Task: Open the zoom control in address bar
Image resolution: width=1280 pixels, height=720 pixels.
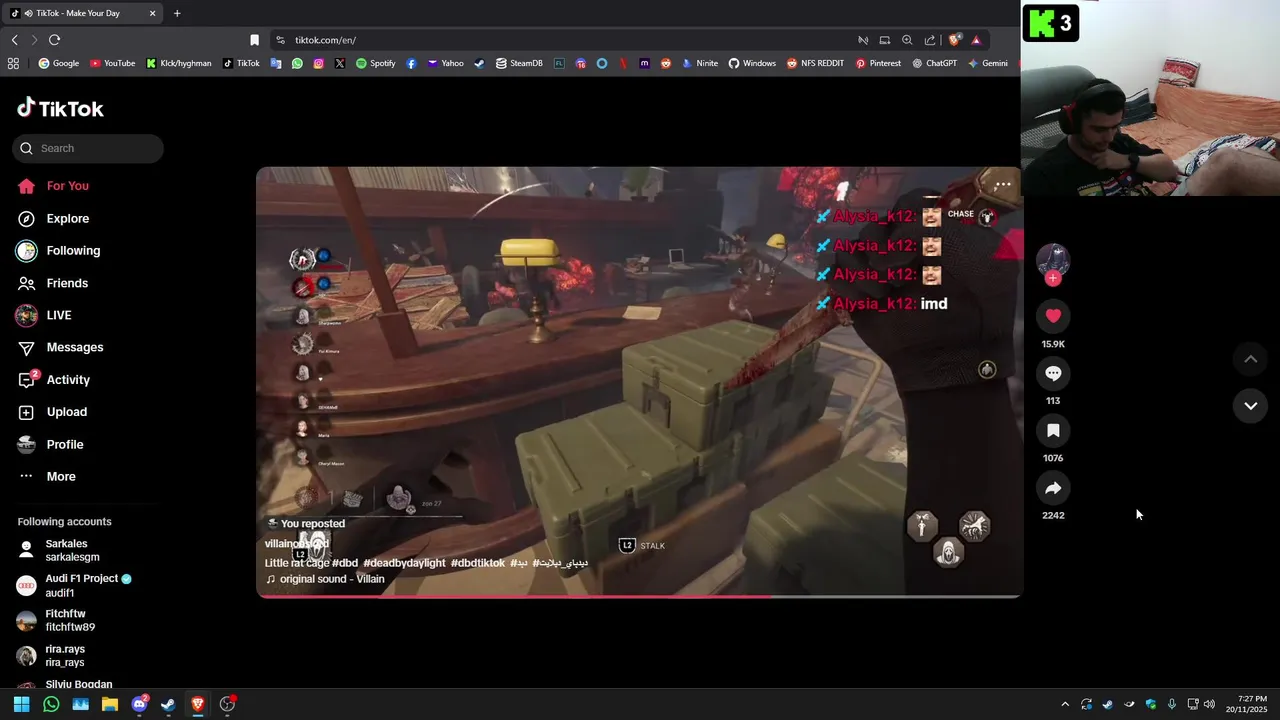Action: tap(907, 40)
